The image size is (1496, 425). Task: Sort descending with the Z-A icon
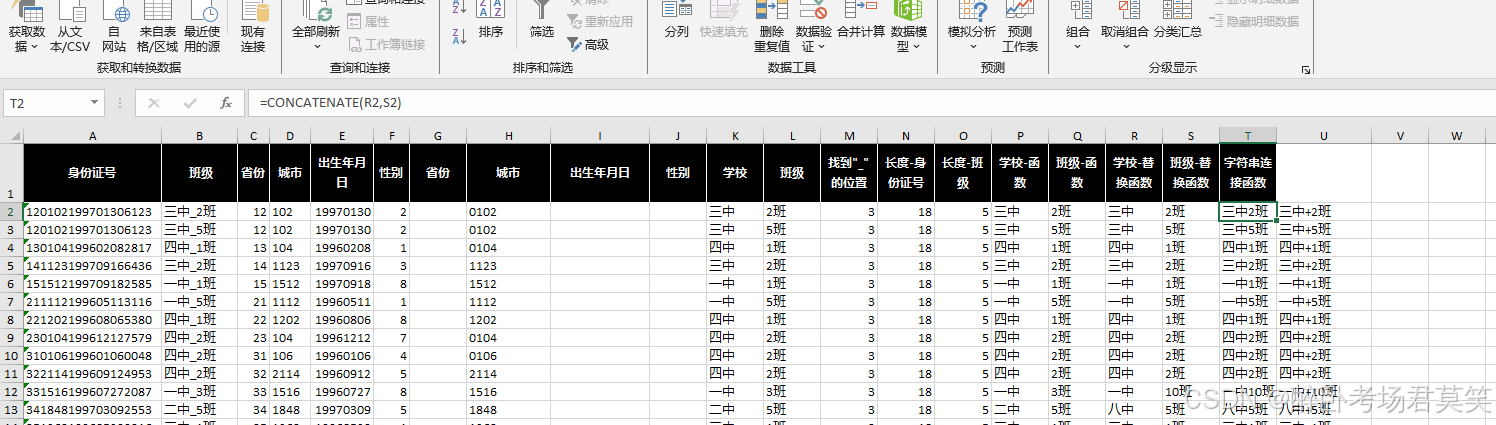point(459,36)
